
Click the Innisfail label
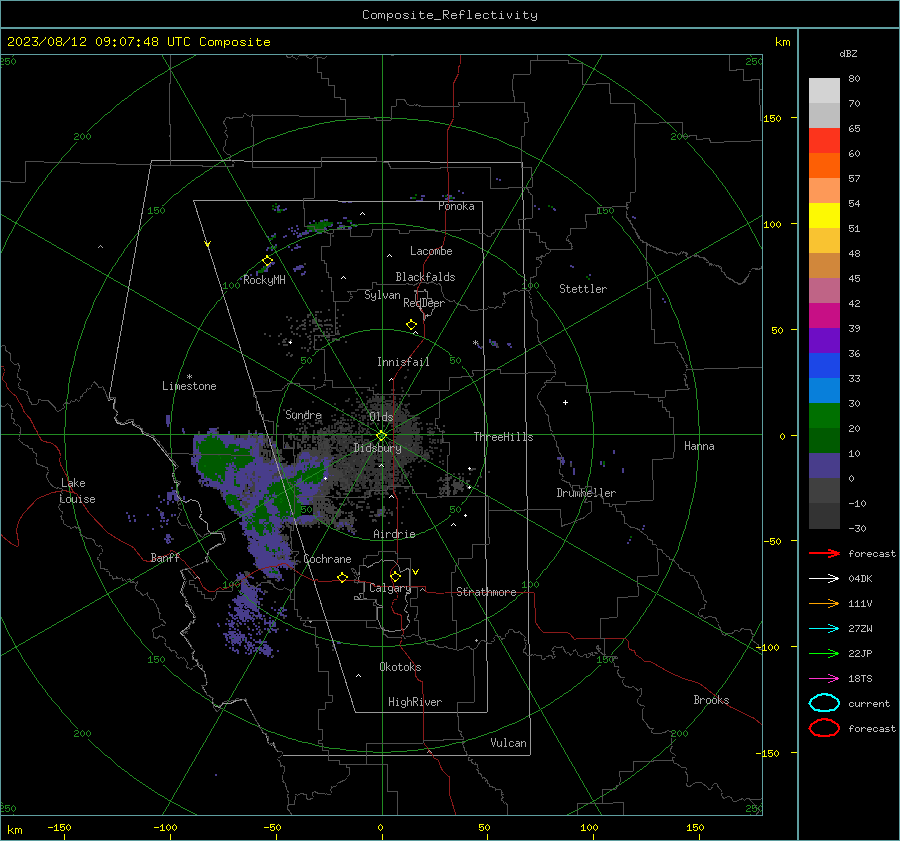click(403, 362)
